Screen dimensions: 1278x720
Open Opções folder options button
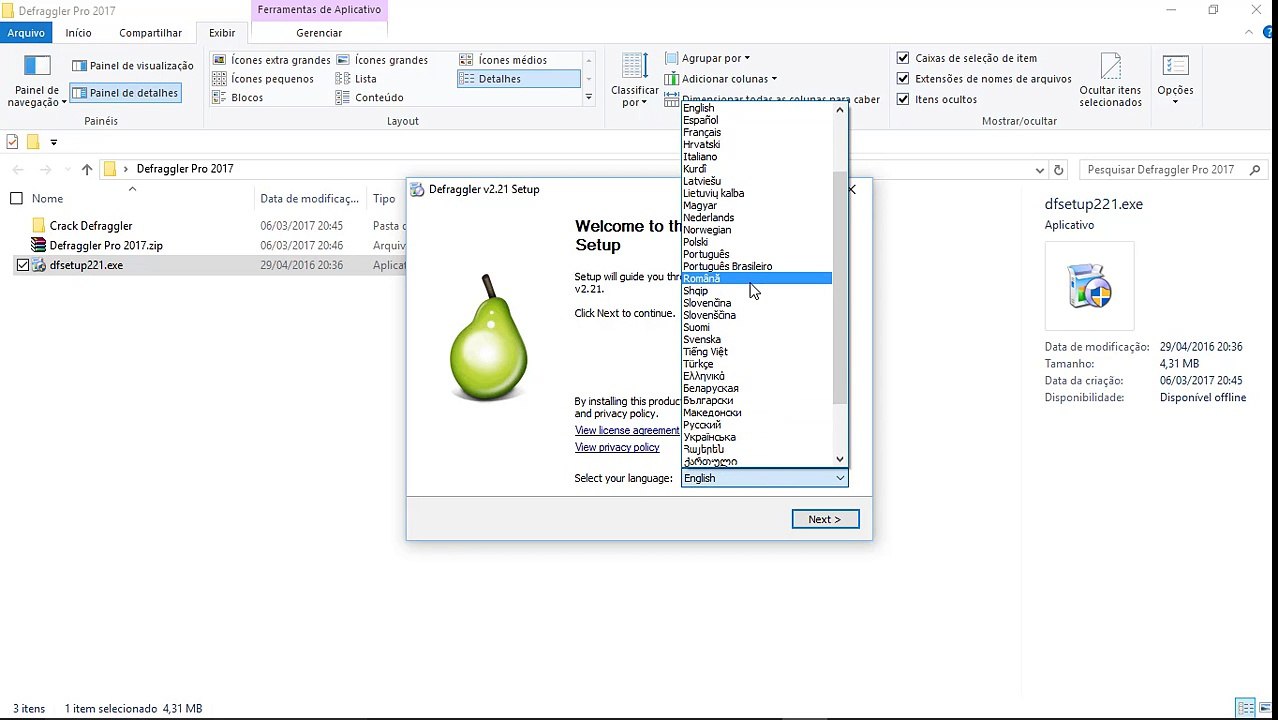pyautogui.click(x=1175, y=80)
